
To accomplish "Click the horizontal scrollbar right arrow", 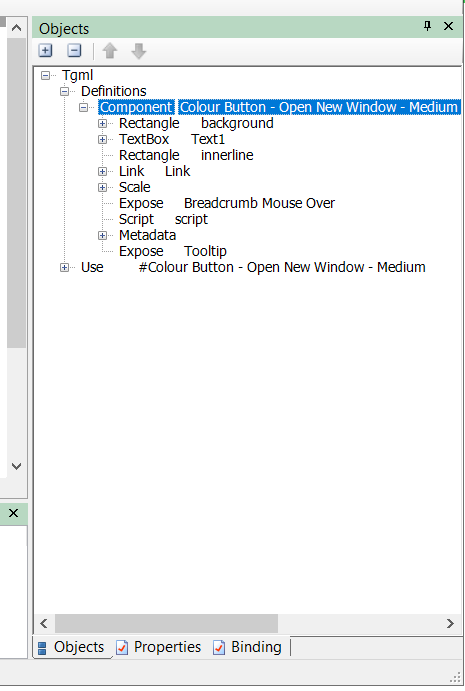I will coord(450,623).
